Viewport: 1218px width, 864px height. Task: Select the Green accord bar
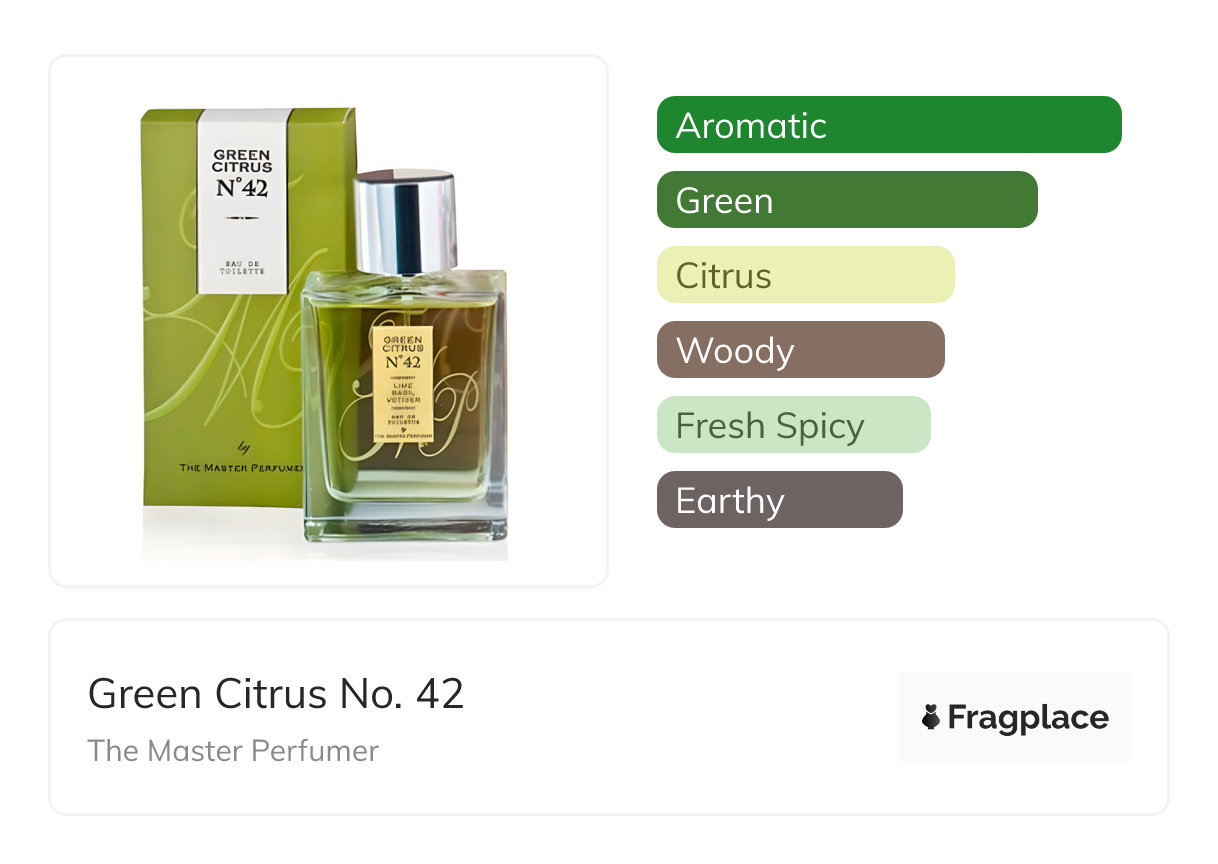[847, 200]
